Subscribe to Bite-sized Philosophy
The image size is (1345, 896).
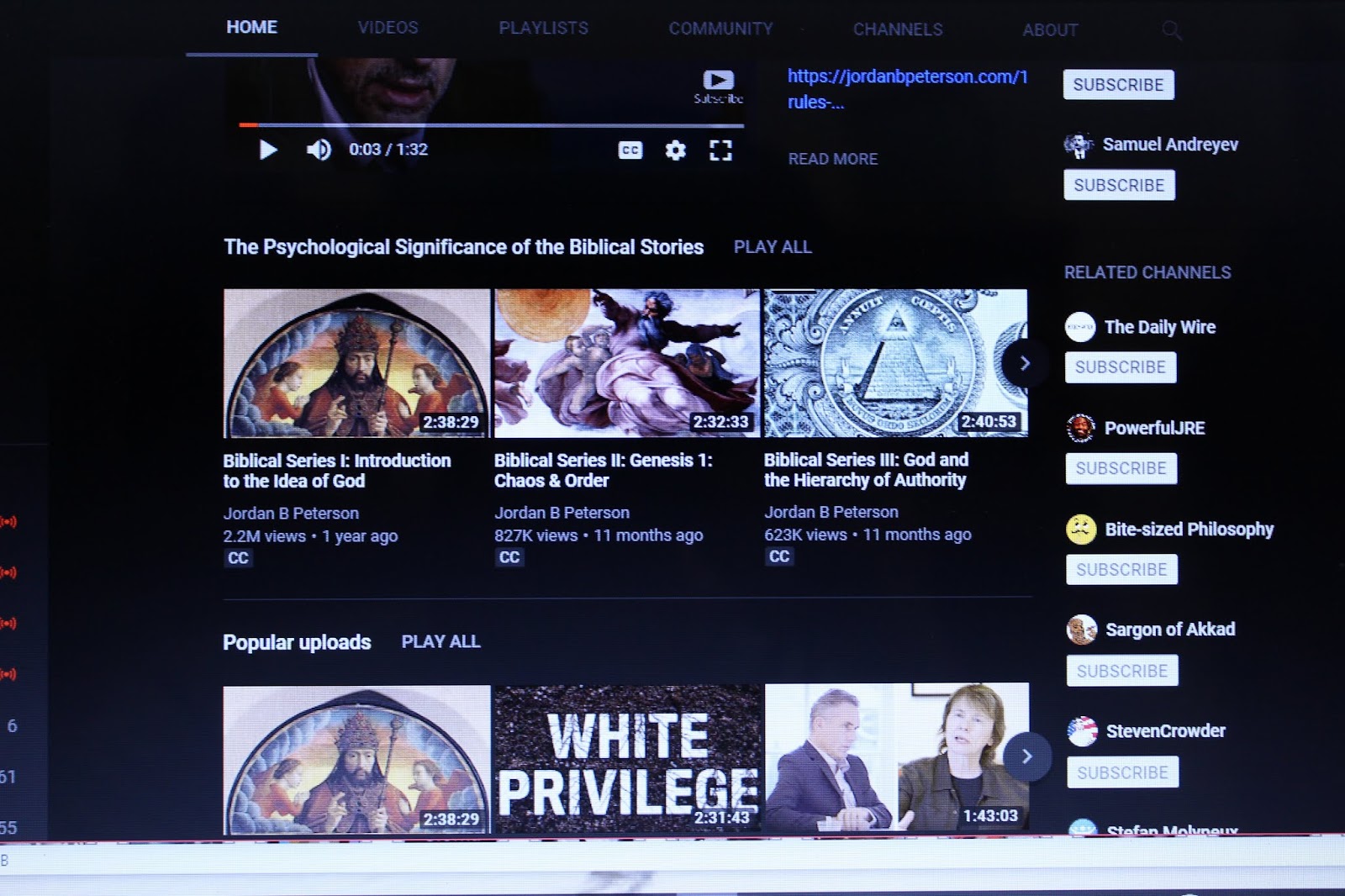click(x=1122, y=569)
